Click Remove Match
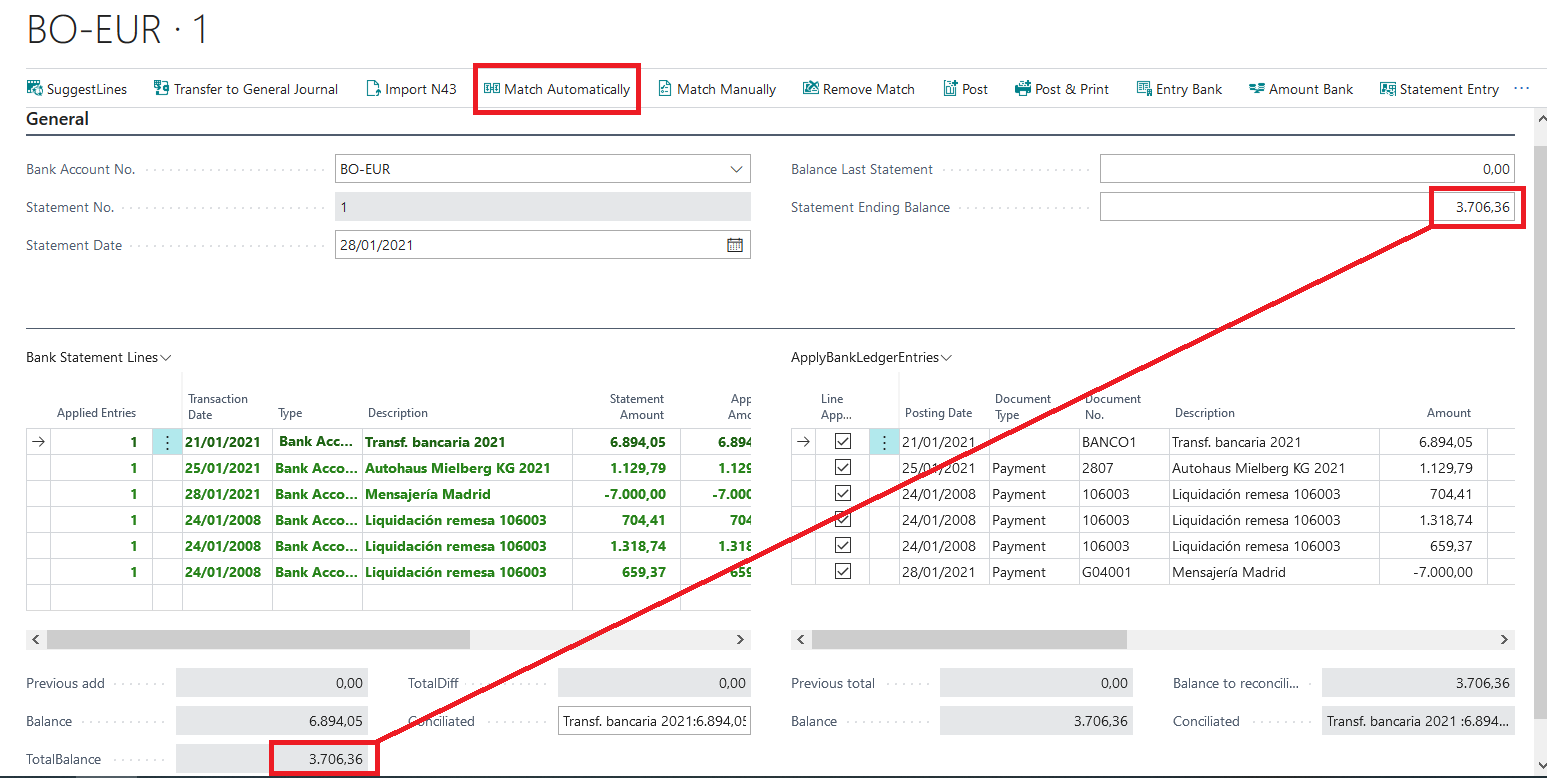The height and width of the screenshot is (778, 1547). coord(859,89)
